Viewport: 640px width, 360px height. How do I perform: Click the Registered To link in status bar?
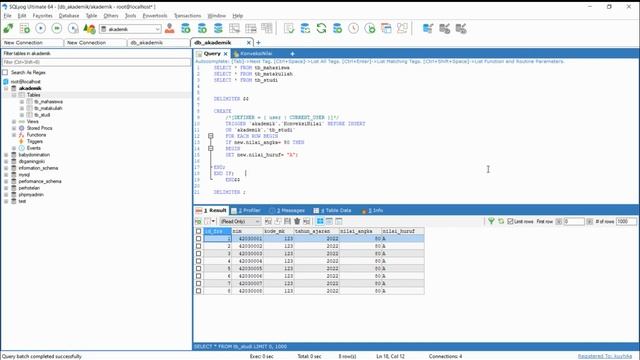click(605, 356)
